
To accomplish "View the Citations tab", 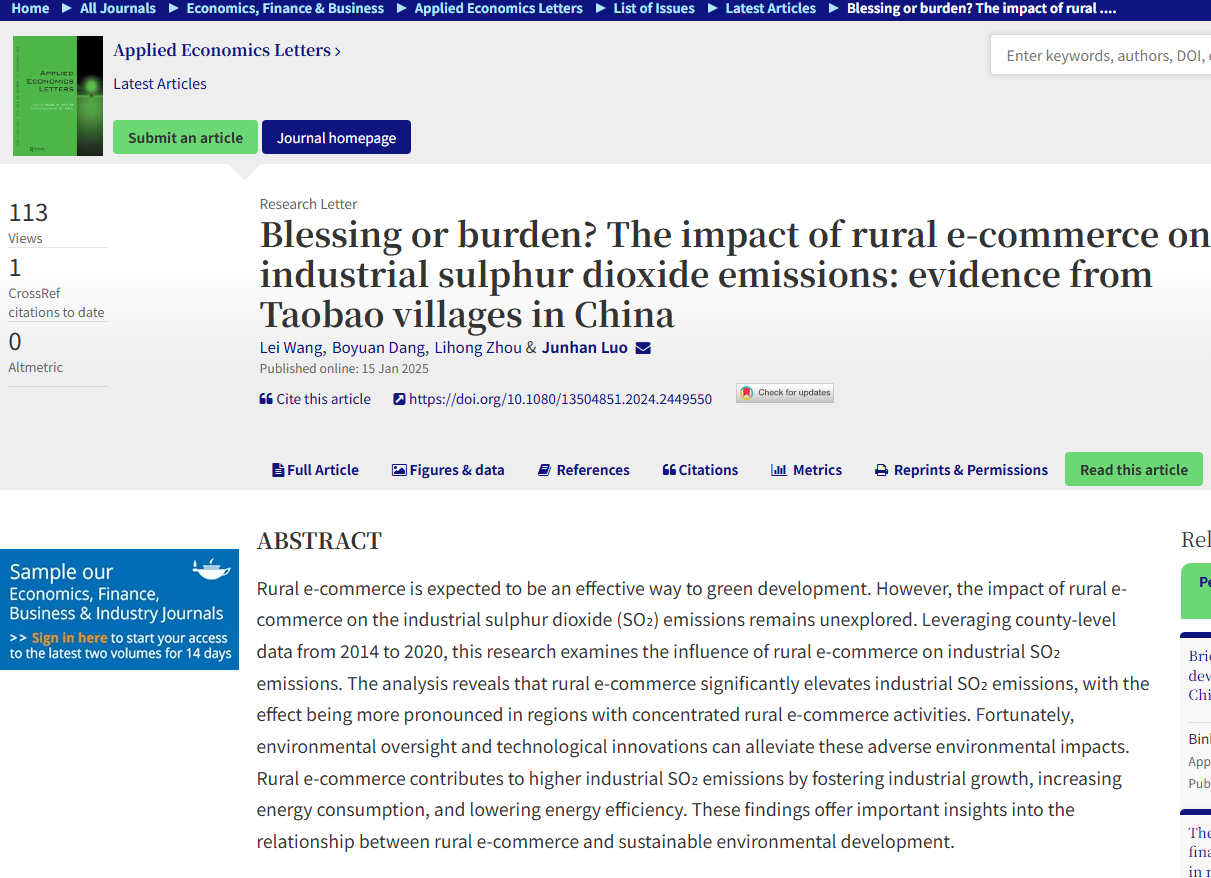I will coord(700,470).
